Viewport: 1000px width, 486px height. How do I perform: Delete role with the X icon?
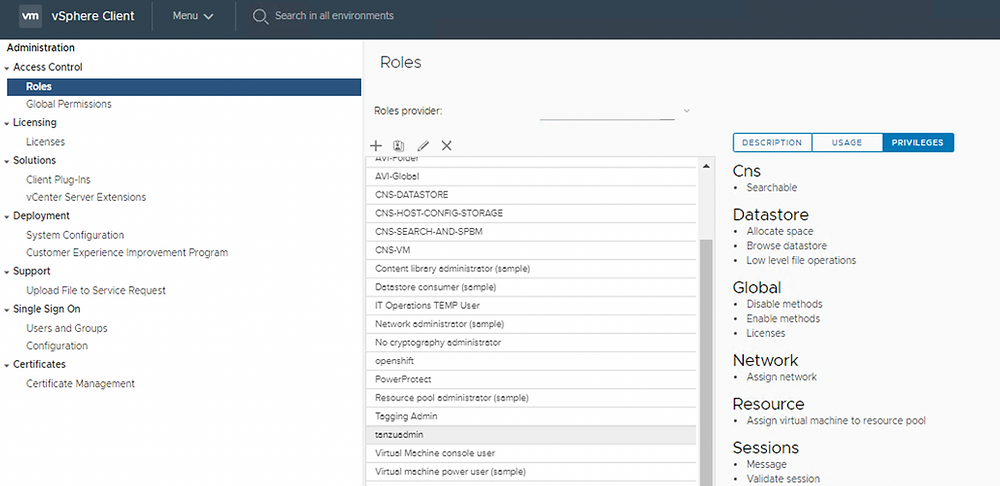click(x=446, y=145)
